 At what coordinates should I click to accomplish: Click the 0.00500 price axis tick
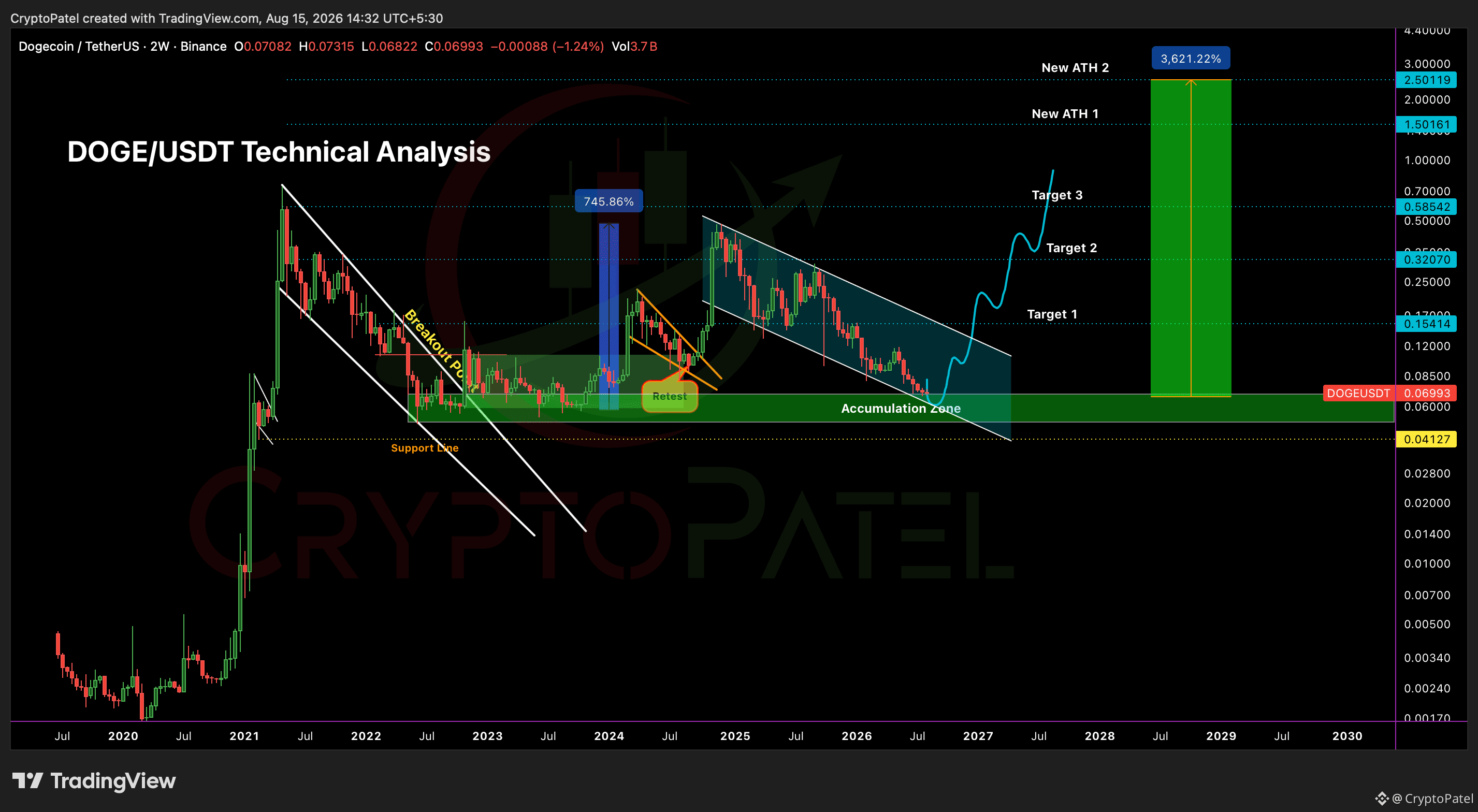click(x=1427, y=625)
